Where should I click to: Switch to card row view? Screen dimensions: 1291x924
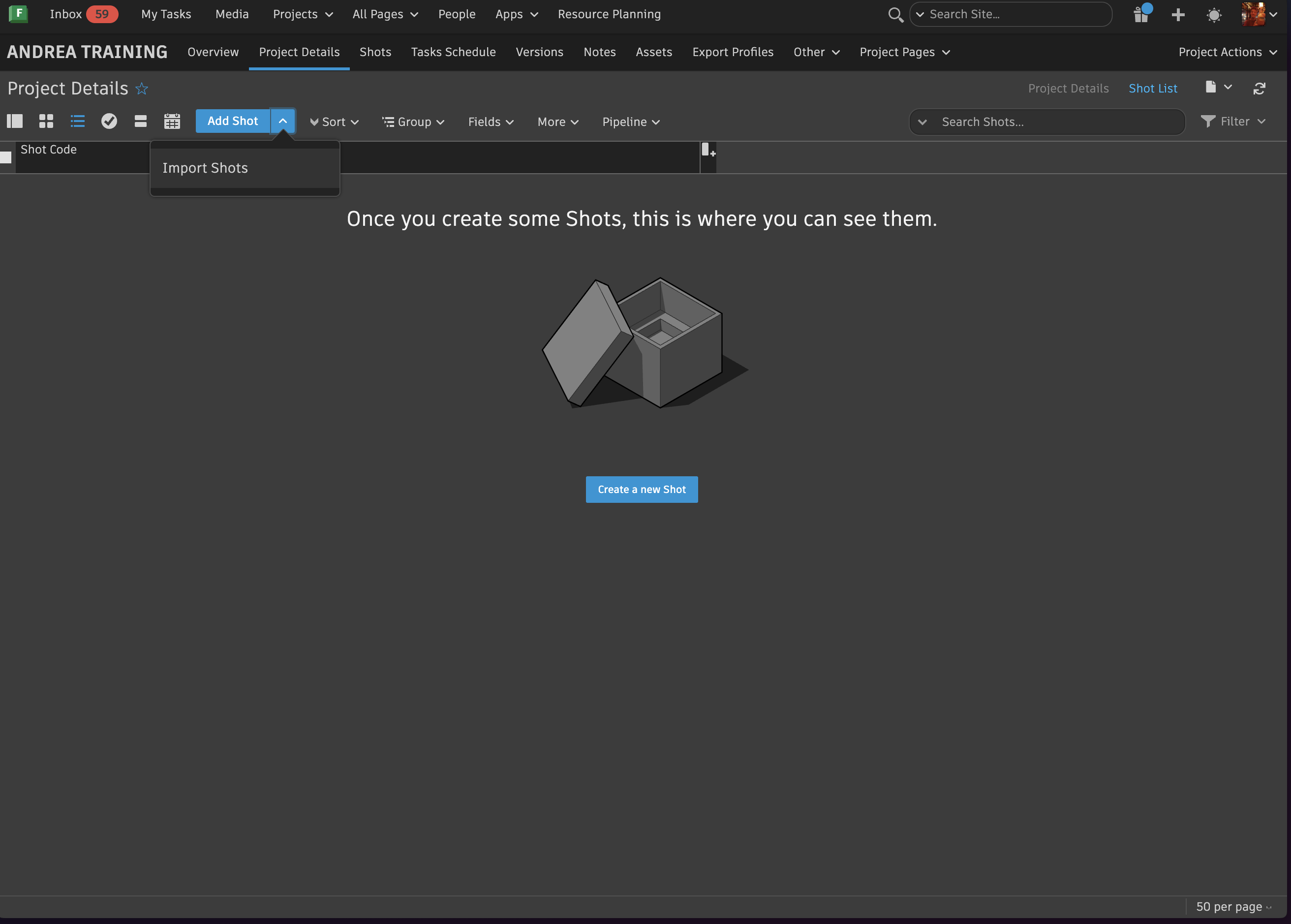coord(141,121)
